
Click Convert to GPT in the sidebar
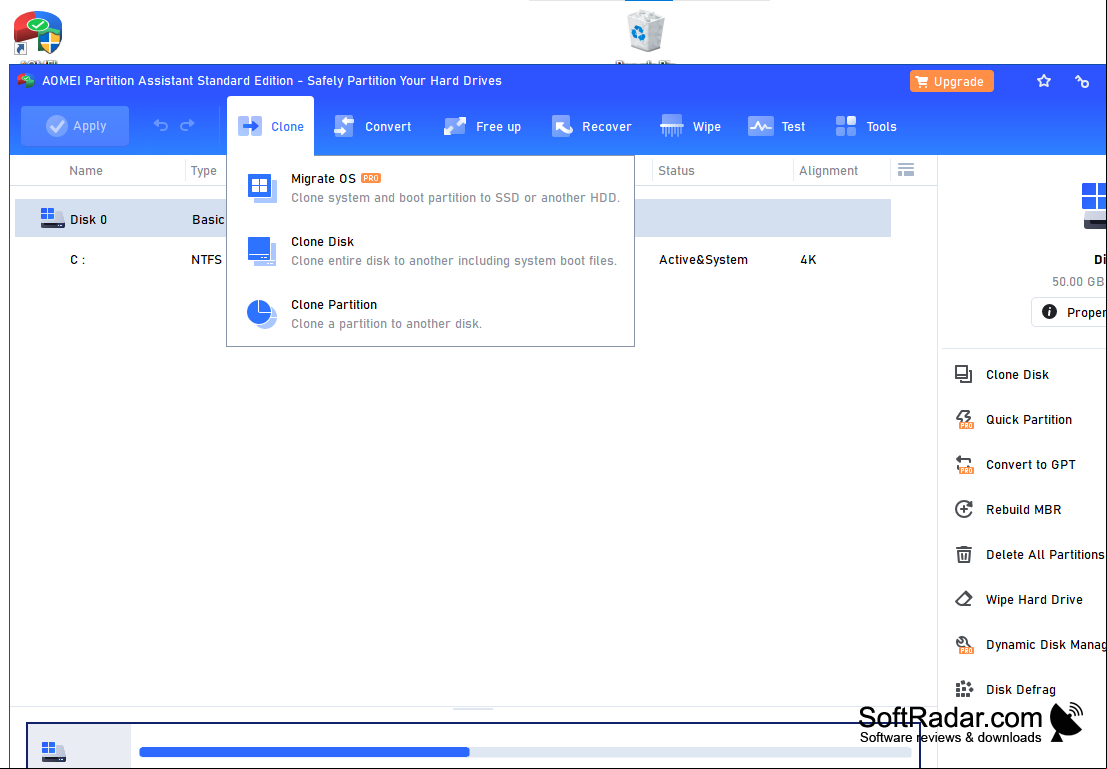click(1031, 465)
